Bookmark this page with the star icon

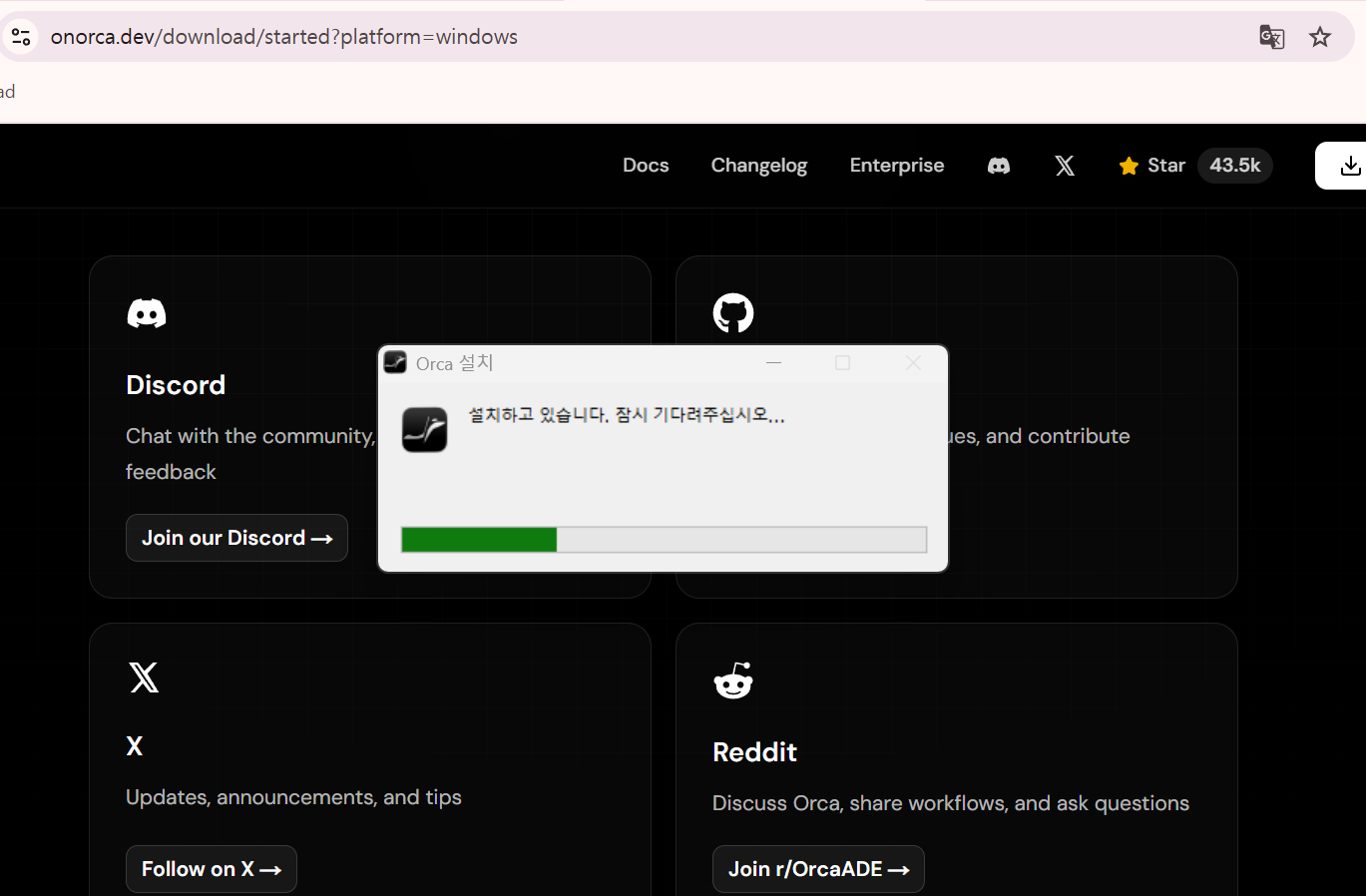coord(1320,37)
